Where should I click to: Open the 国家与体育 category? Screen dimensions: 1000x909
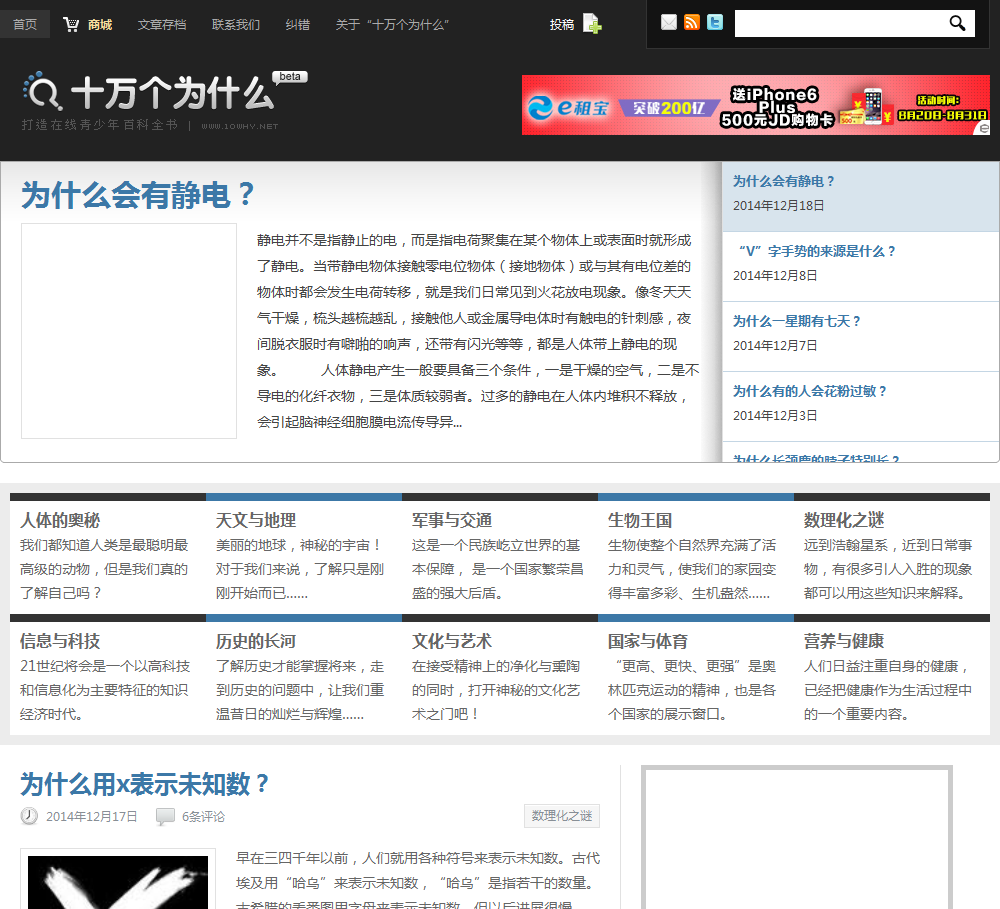pos(648,641)
